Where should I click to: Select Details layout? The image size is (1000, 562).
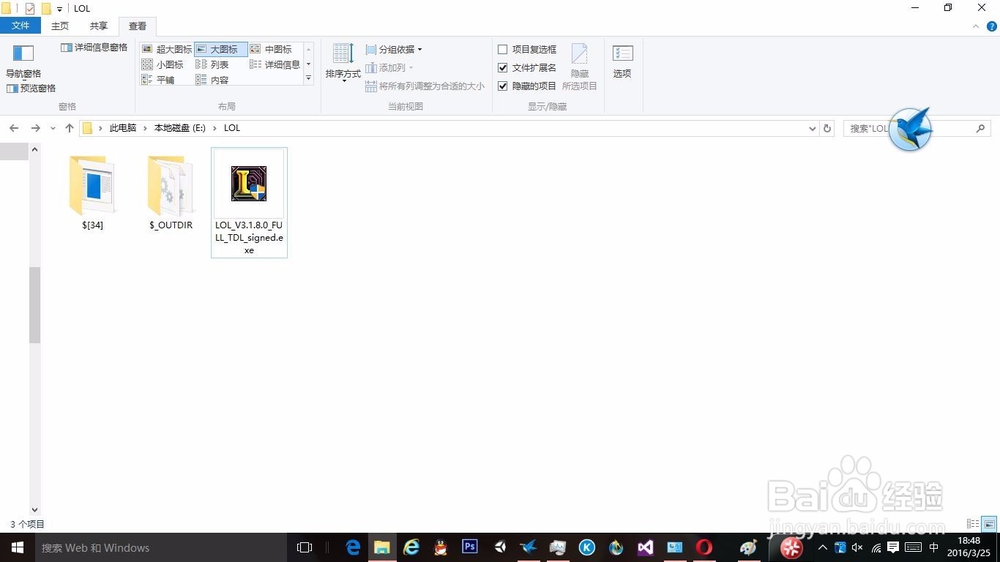pos(275,64)
